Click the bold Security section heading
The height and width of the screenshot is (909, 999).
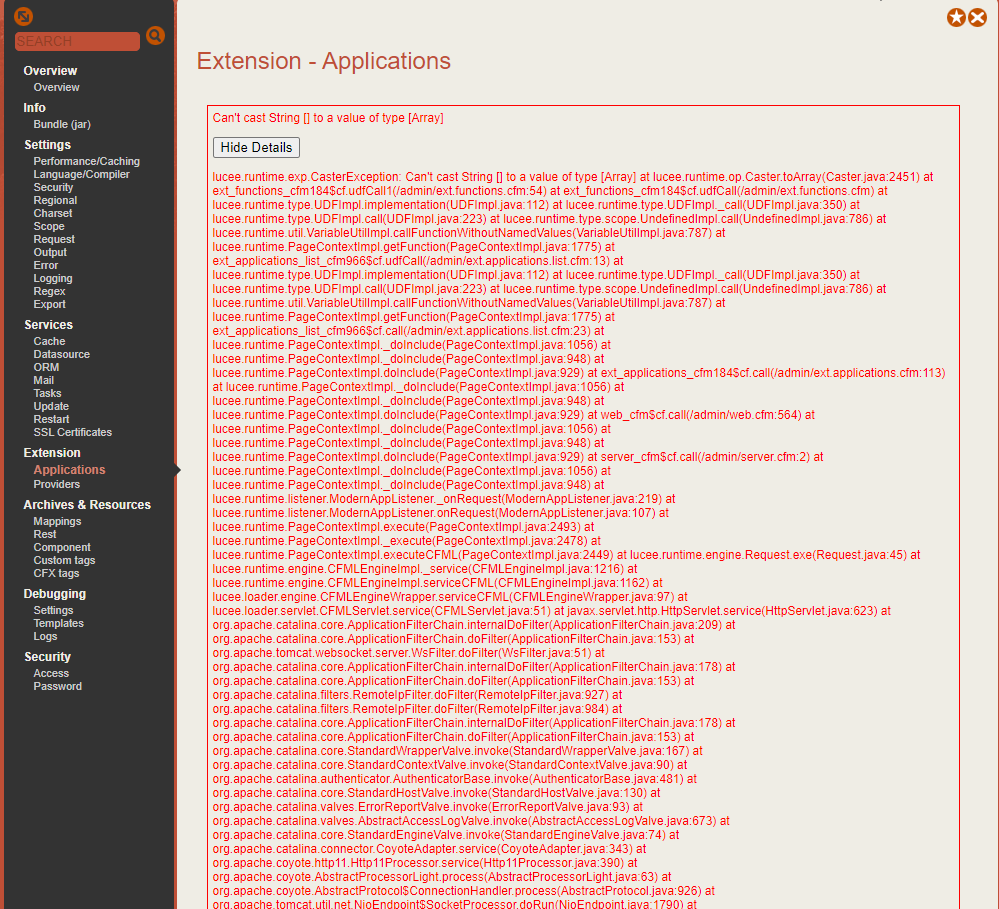click(x=47, y=657)
